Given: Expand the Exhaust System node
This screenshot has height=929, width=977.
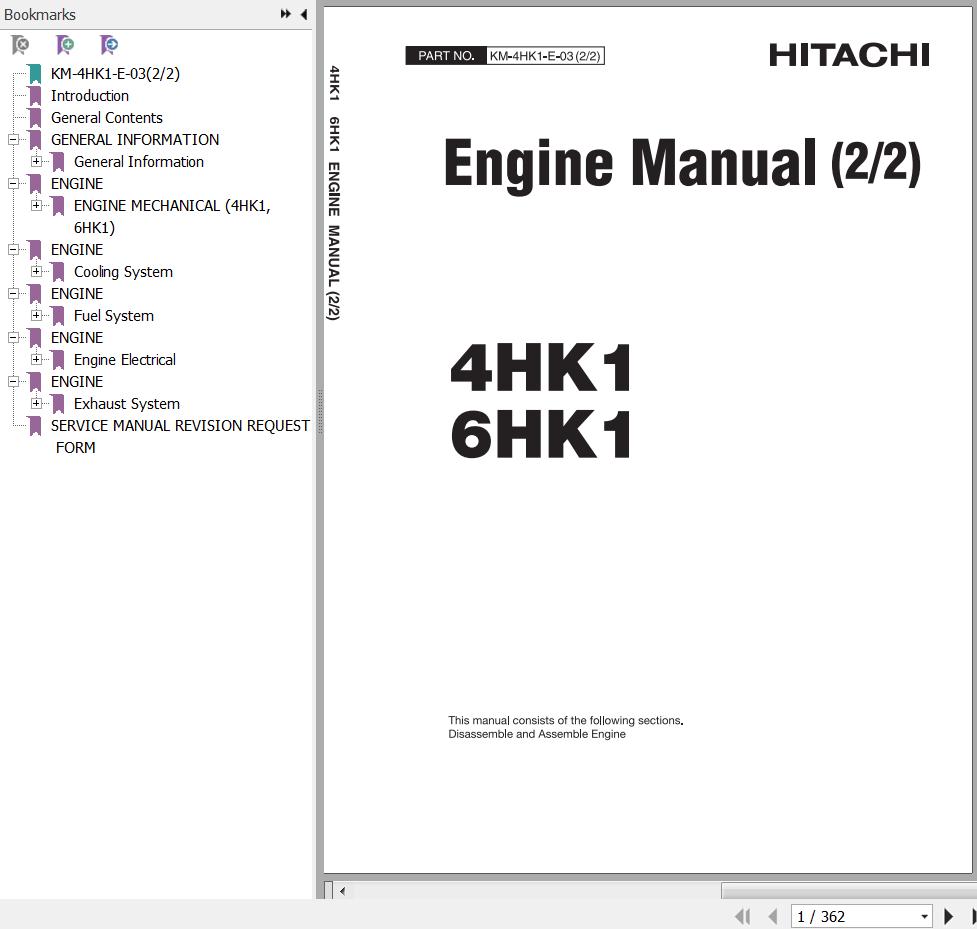Looking at the screenshot, I should [x=36, y=403].
